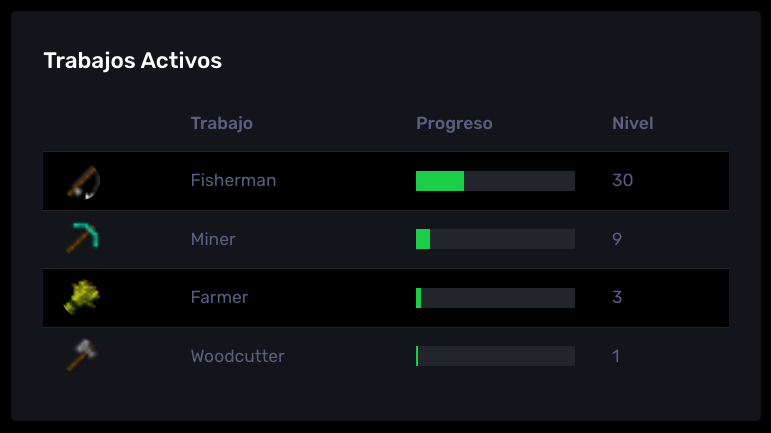
Task: Click Fisherman level value 30
Action: pos(623,180)
